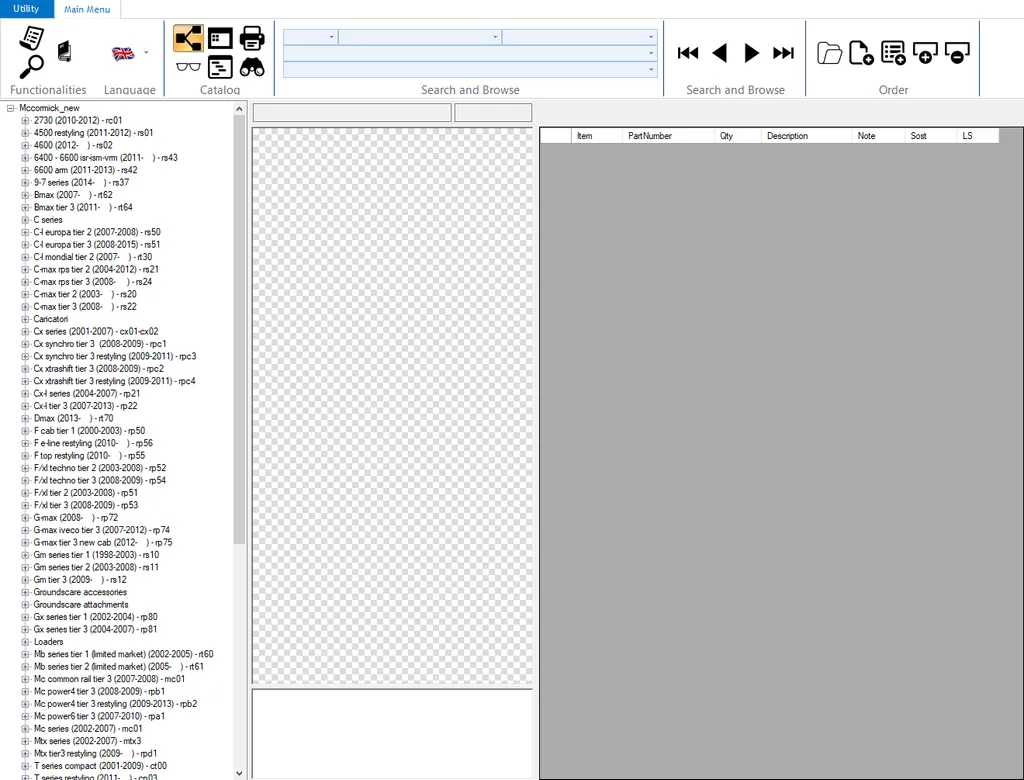Open order with the folder icon
The width and height of the screenshot is (1024, 780).
pos(829,53)
